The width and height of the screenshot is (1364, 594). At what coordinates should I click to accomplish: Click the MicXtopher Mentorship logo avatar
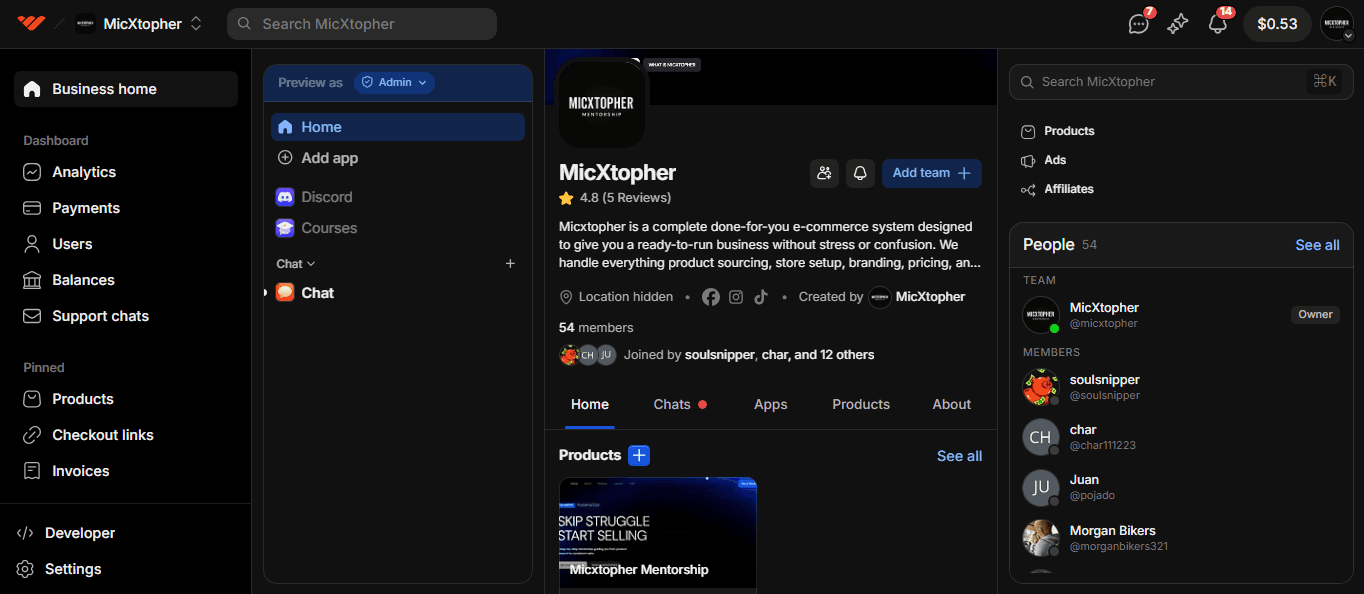601,104
